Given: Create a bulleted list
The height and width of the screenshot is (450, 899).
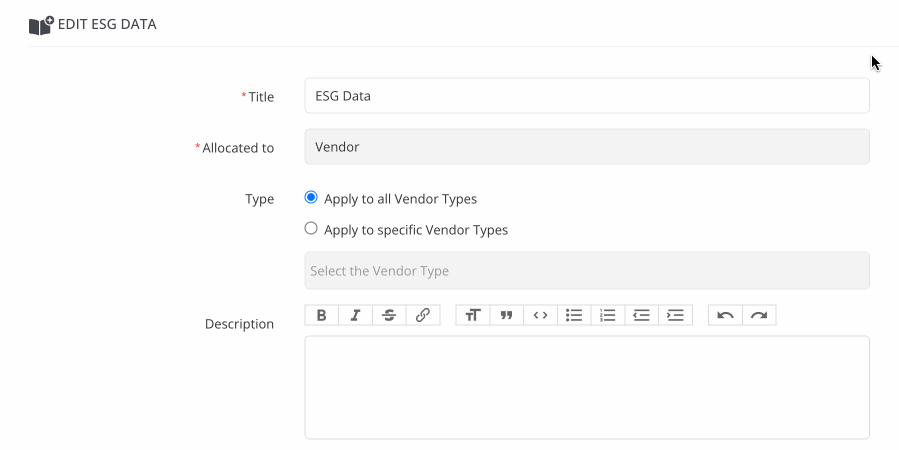Looking at the screenshot, I should click(574, 315).
